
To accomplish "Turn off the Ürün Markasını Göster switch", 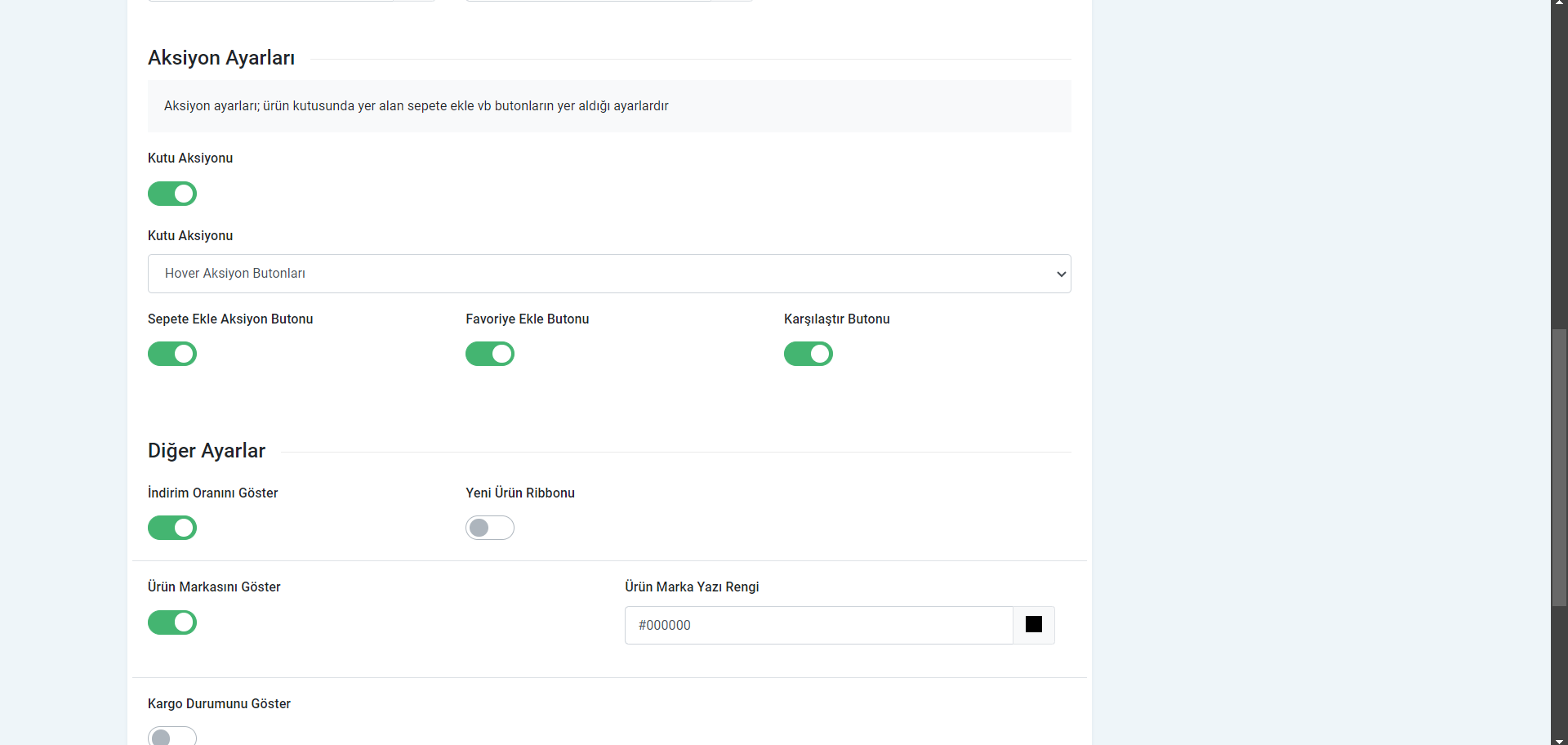I will 172,622.
